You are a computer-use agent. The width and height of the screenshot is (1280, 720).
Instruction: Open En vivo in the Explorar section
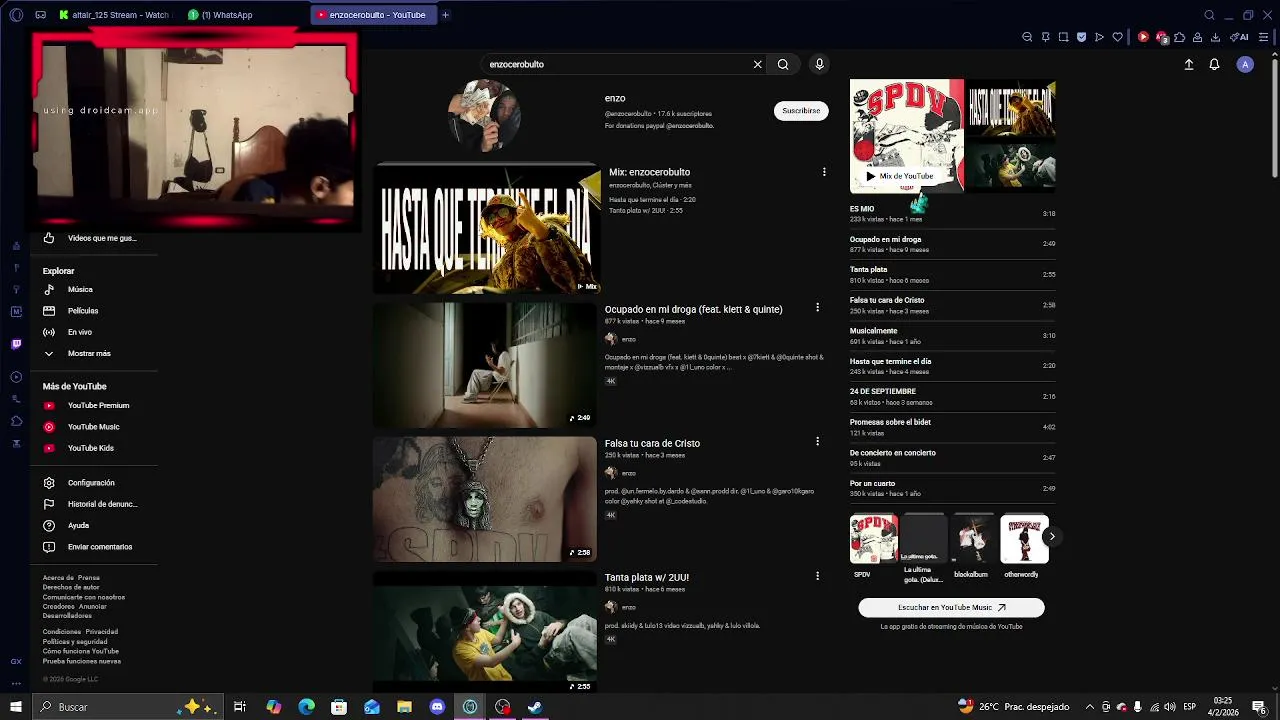(95, 332)
